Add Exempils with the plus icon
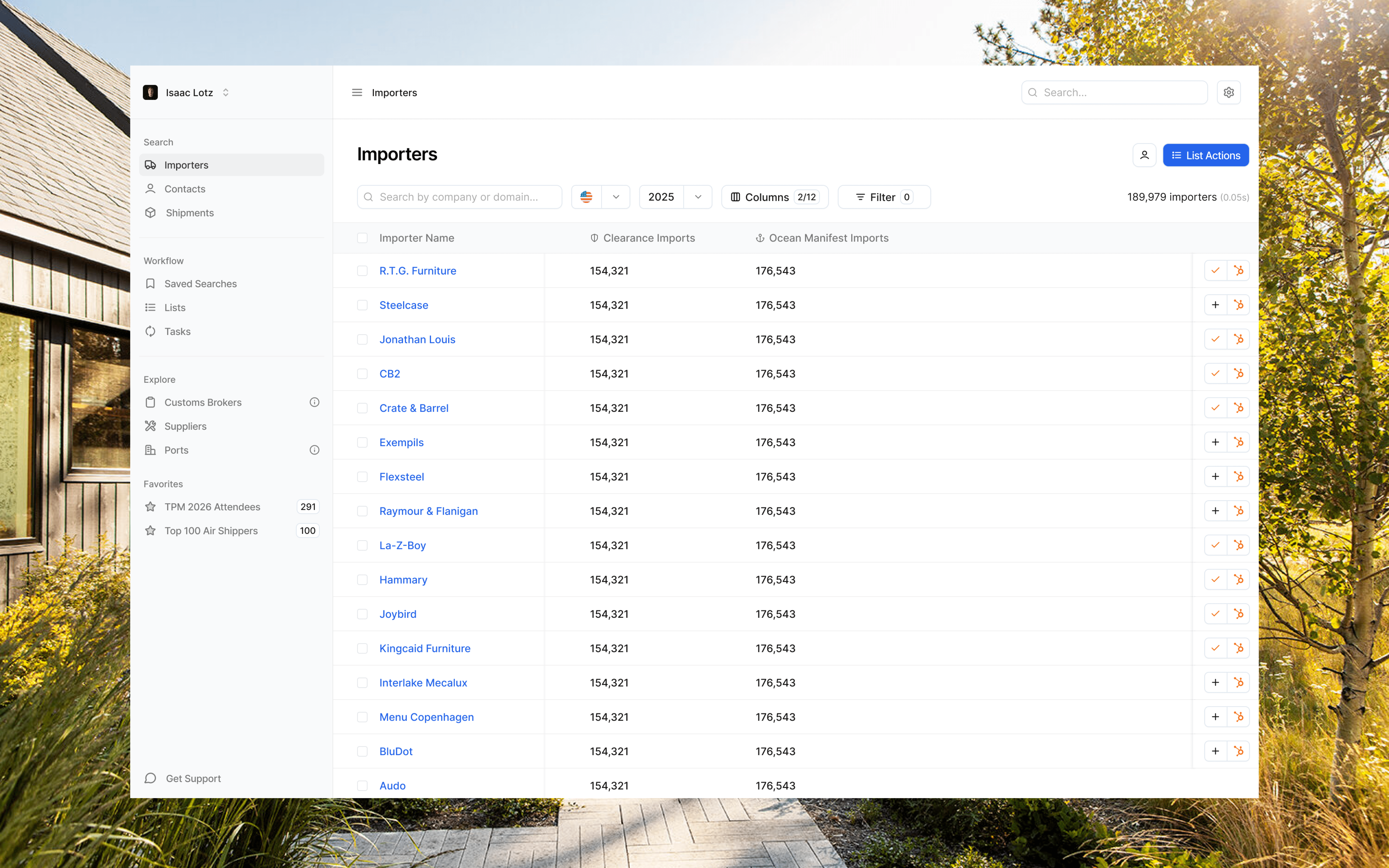The width and height of the screenshot is (1389, 868). (x=1216, y=442)
